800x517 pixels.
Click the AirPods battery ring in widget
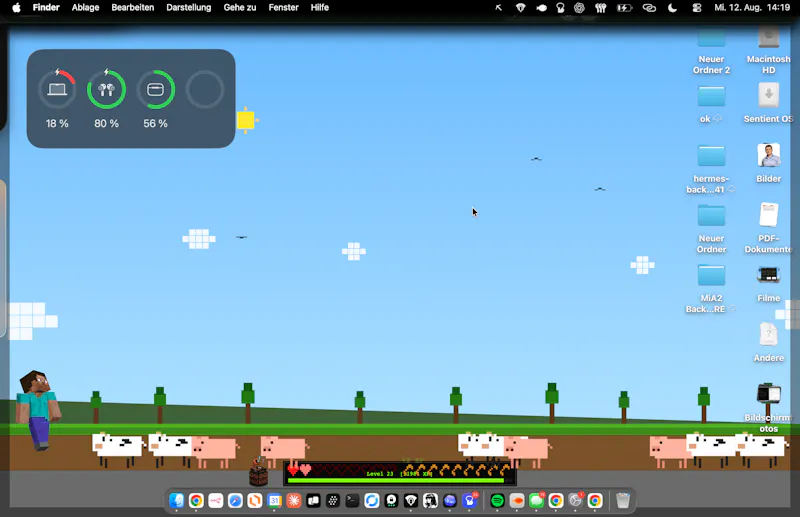click(106, 89)
